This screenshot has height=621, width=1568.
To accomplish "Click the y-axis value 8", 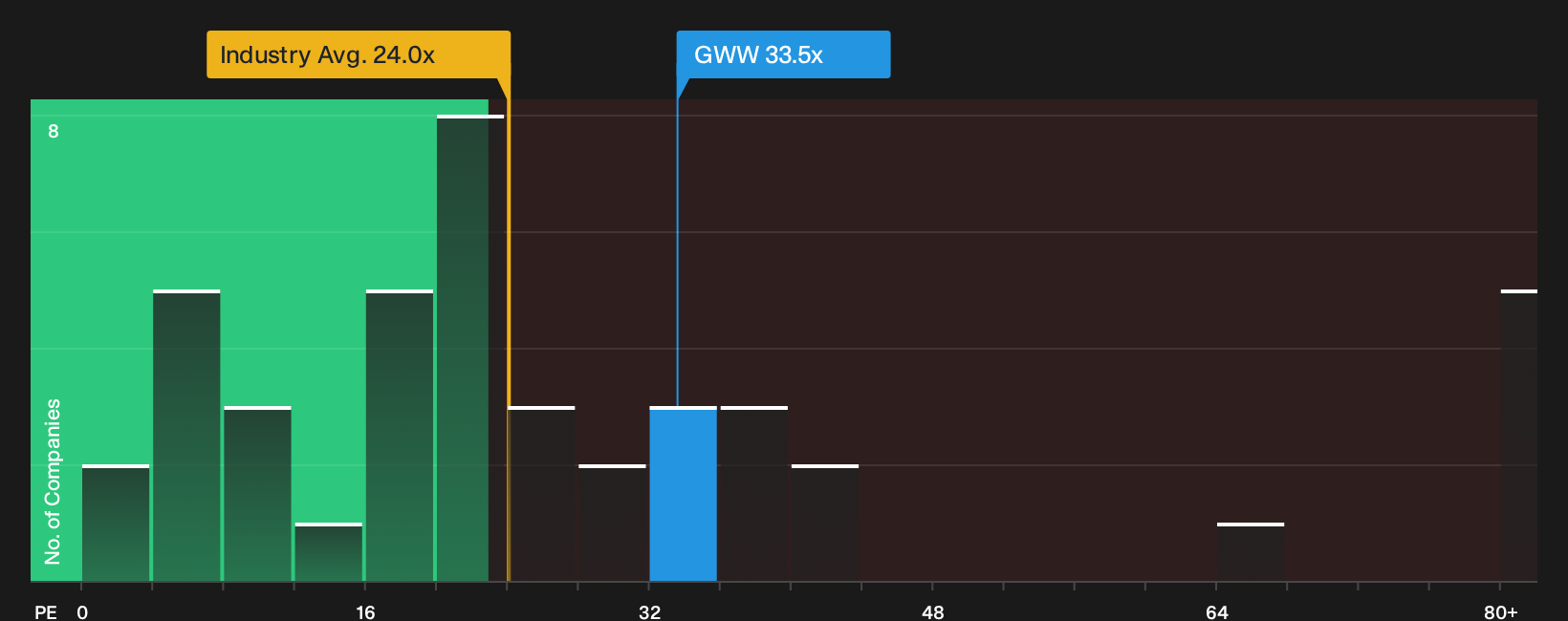I will pyautogui.click(x=54, y=131).
